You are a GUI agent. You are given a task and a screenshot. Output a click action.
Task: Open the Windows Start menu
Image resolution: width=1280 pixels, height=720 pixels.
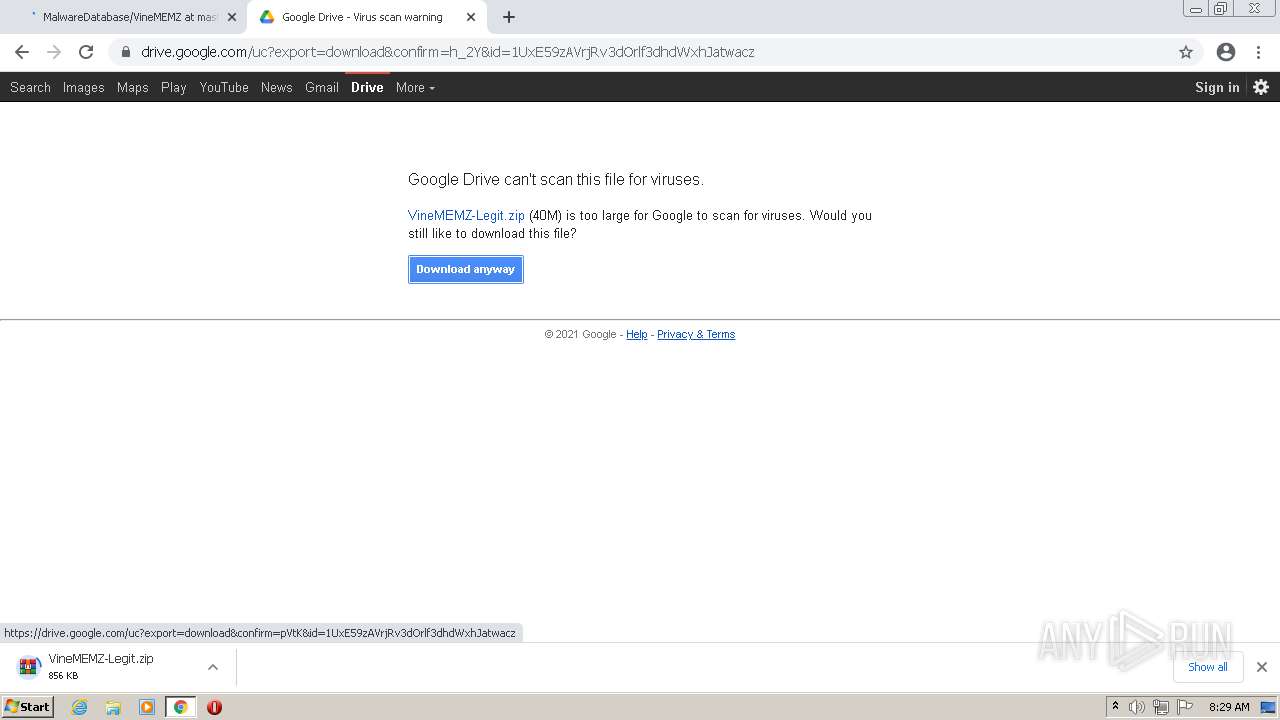tap(28, 706)
